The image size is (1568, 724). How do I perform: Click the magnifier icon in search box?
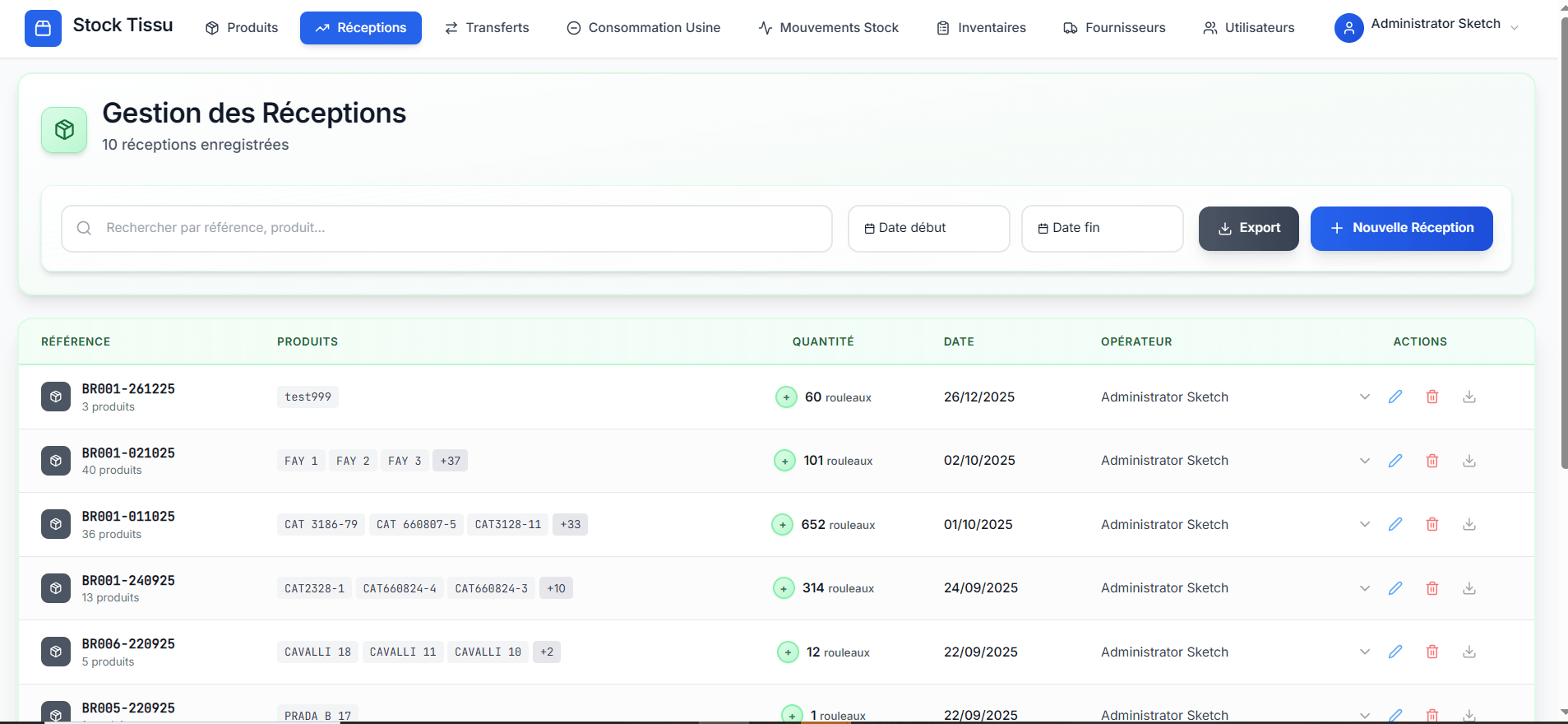(x=84, y=228)
